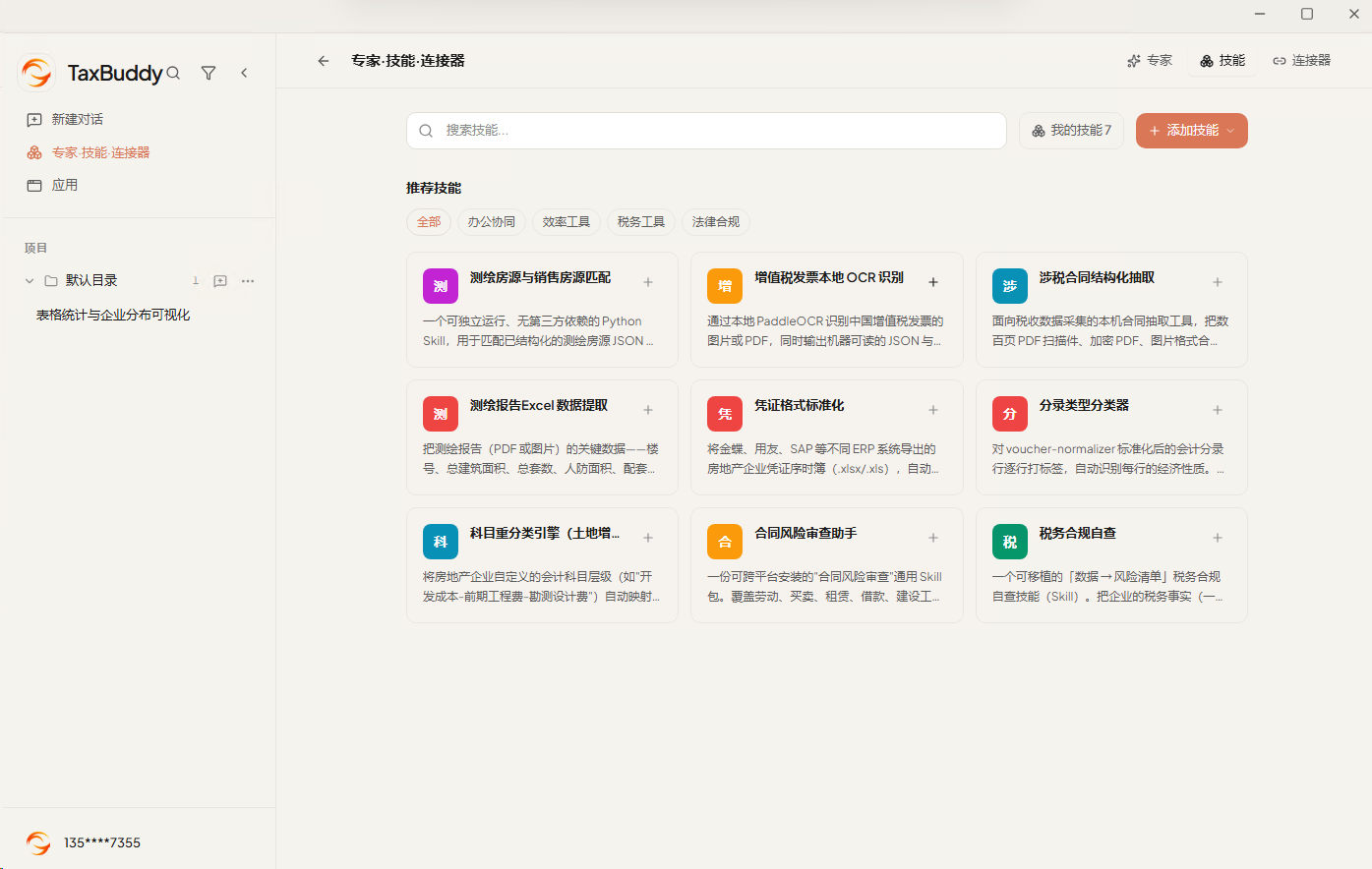
Task: Open the account 135****7355 profile
Action: [x=84, y=842]
